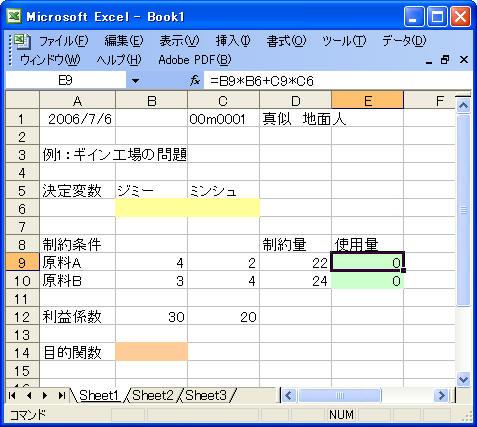
Task: Go to first sheet tab arrow
Action: pyautogui.click(x=13, y=396)
